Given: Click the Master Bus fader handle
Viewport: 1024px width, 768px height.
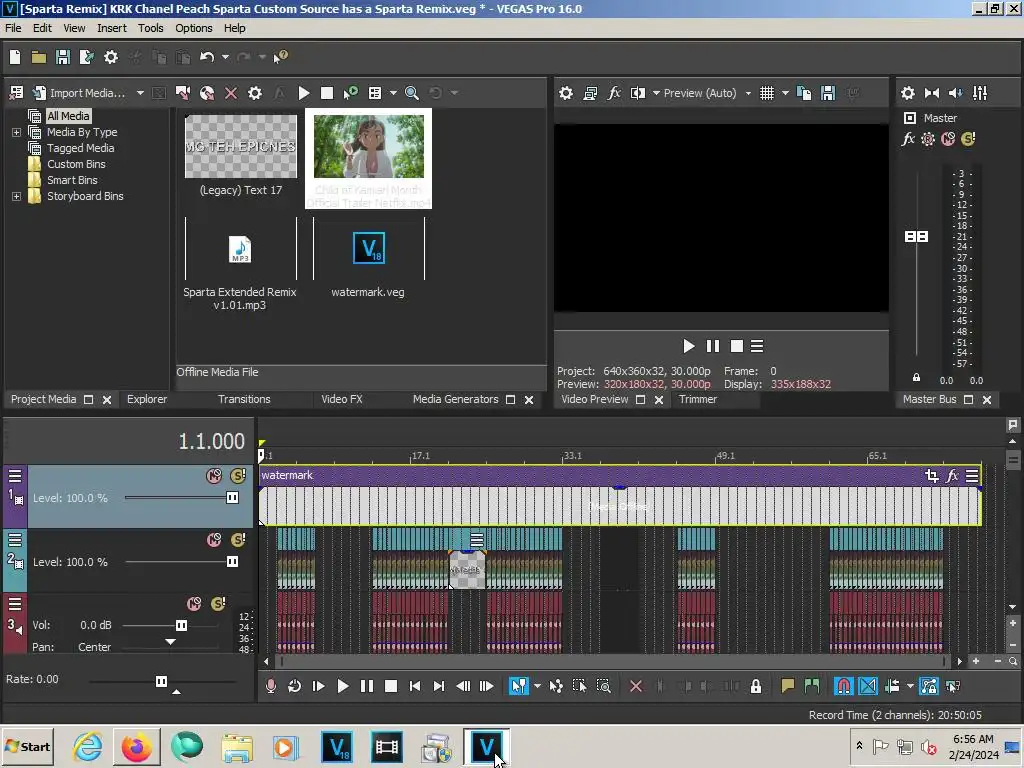Looking at the screenshot, I should [916, 236].
